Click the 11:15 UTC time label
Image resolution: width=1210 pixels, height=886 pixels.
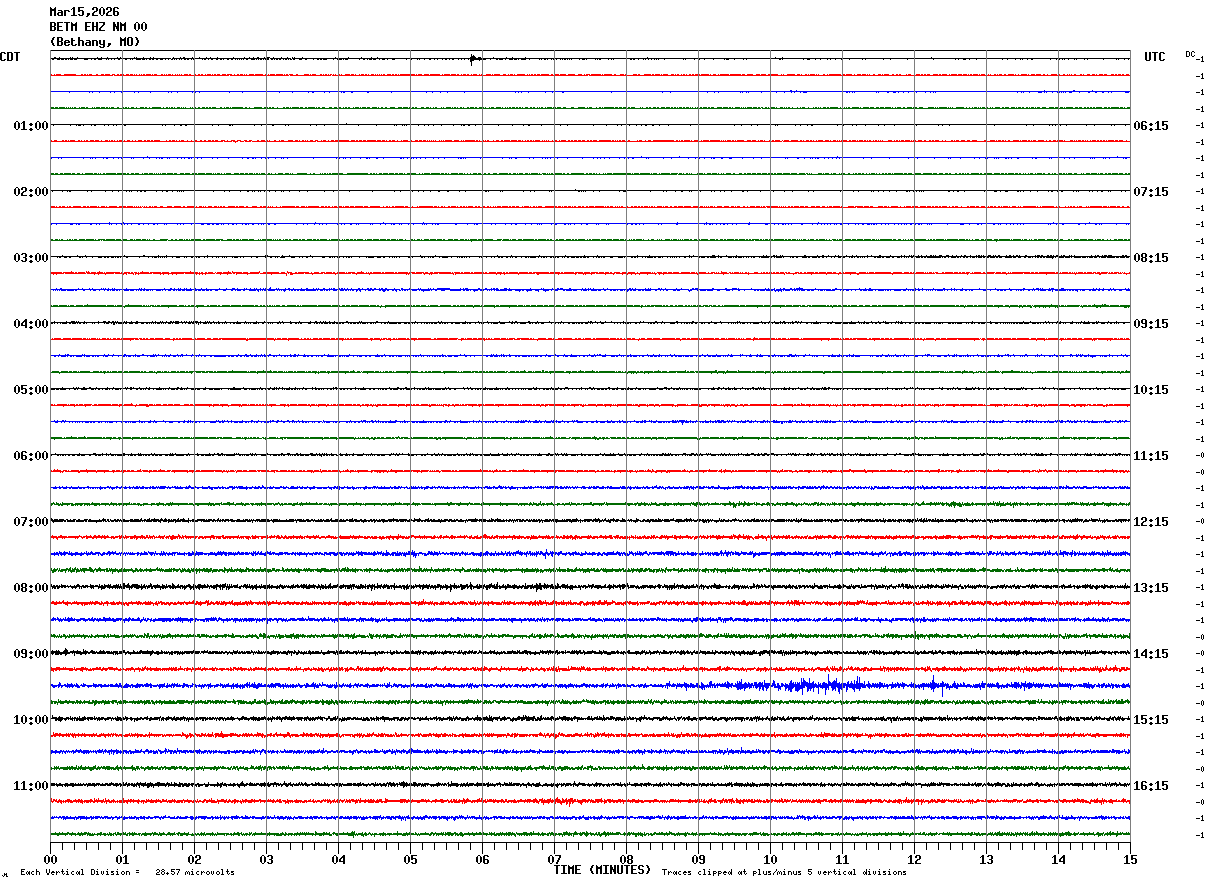pos(1150,455)
